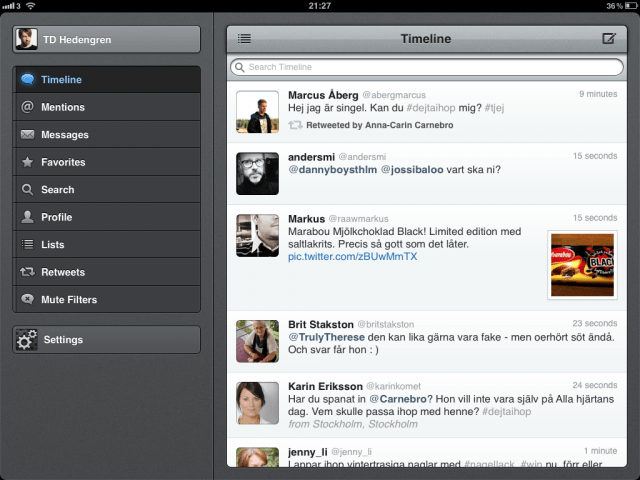640x480 pixels.
Task: Tap the @britstakston handle
Action: (386, 324)
